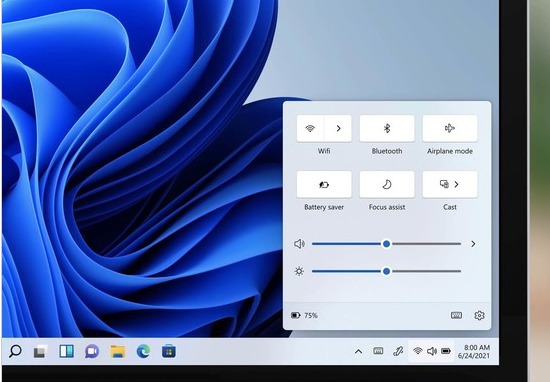The height and width of the screenshot is (382, 550).
Task: Click the speaker icon beside volume slider
Action: (x=299, y=244)
